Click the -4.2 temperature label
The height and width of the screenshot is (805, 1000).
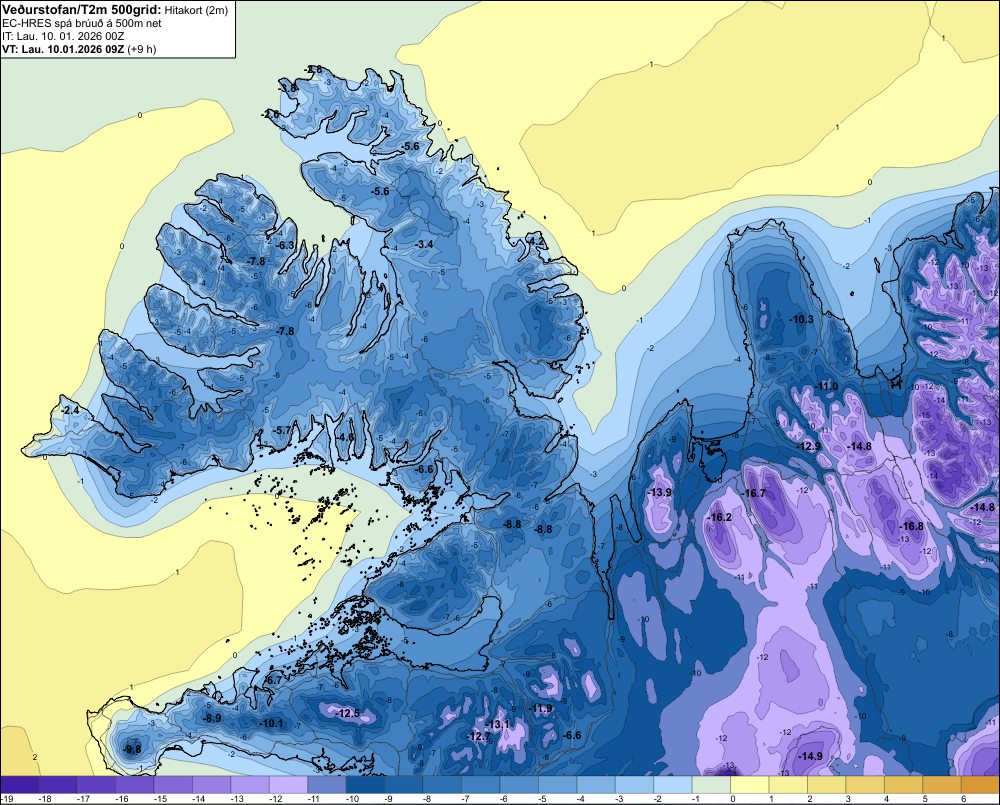pyautogui.click(x=537, y=241)
